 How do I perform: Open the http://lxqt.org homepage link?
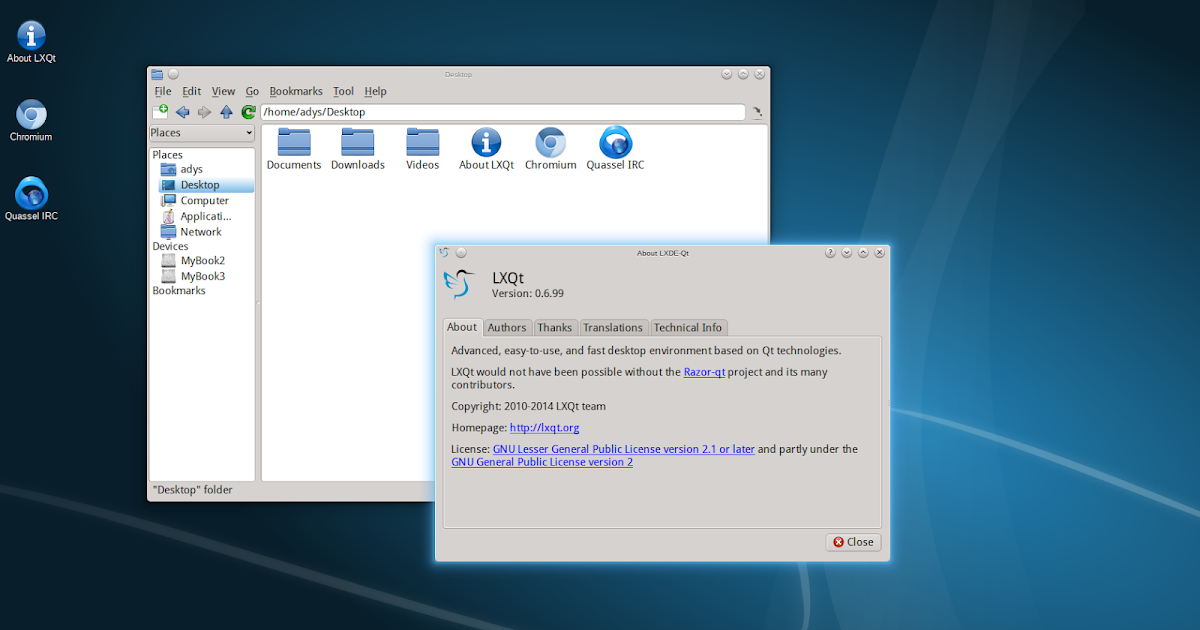pyautogui.click(x=544, y=428)
